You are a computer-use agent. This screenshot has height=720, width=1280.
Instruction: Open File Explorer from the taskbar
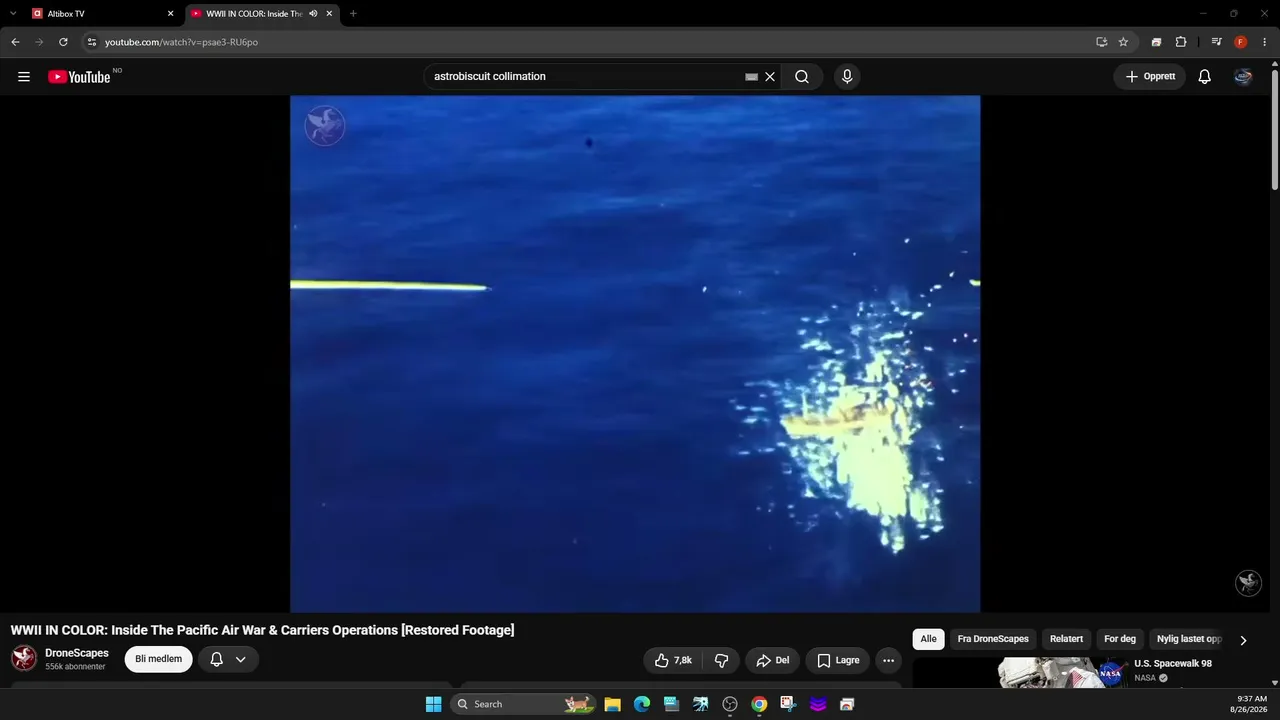(612, 704)
